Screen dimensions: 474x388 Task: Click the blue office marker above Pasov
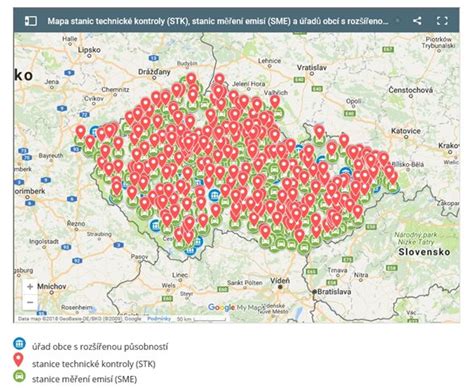155,226
